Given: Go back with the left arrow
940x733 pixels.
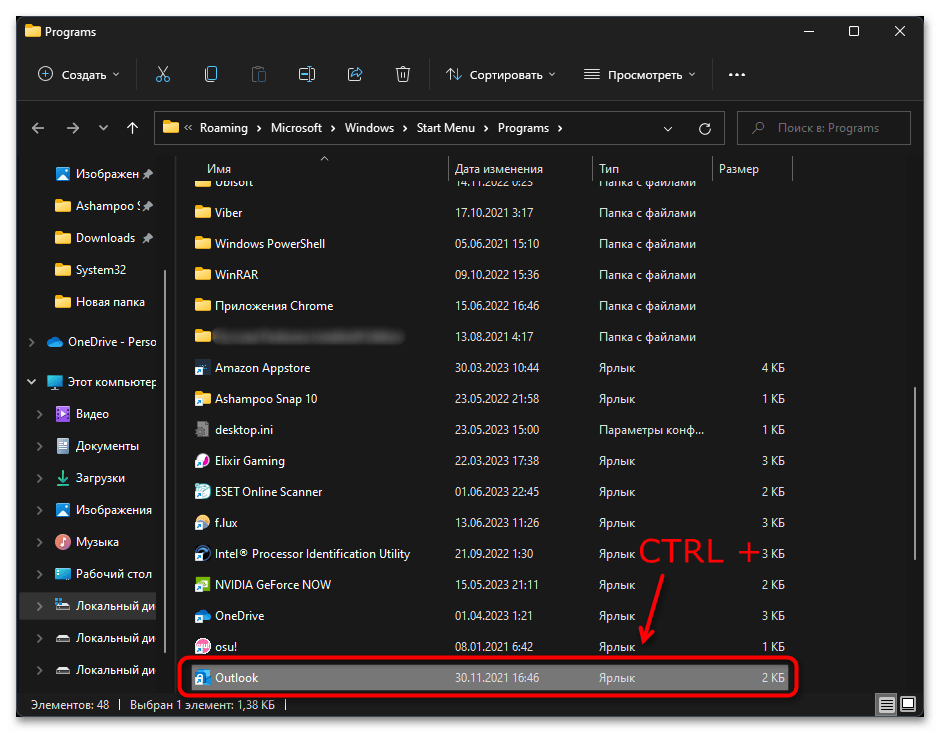Looking at the screenshot, I should click(38, 128).
